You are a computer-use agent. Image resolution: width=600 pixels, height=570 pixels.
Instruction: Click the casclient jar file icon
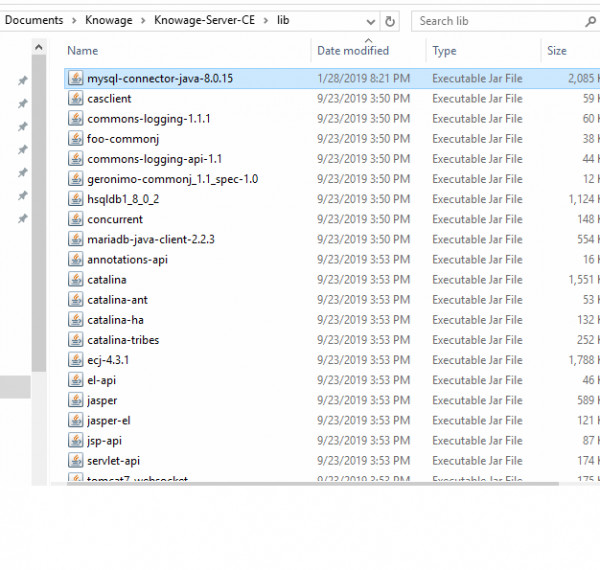tap(76, 99)
